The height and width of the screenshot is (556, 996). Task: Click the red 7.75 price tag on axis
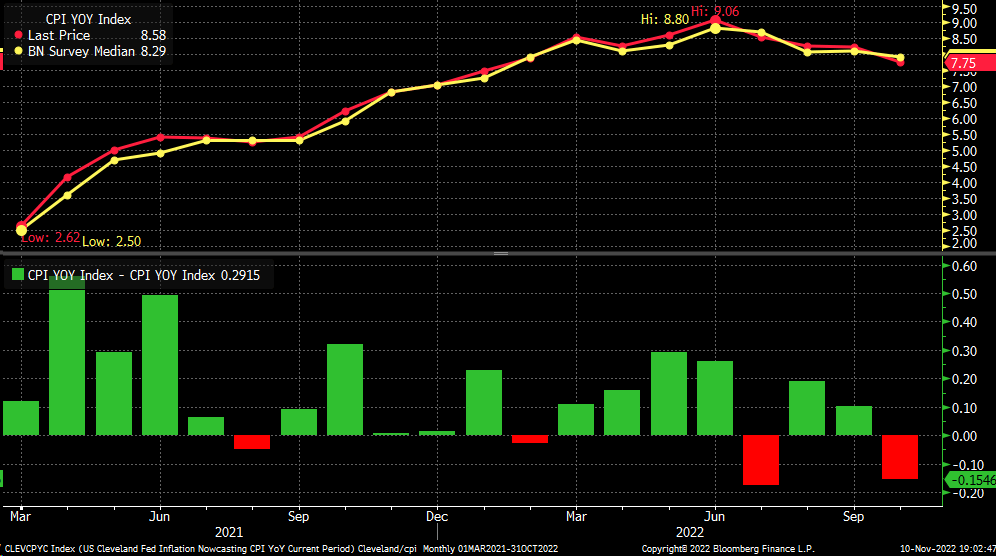pos(962,63)
